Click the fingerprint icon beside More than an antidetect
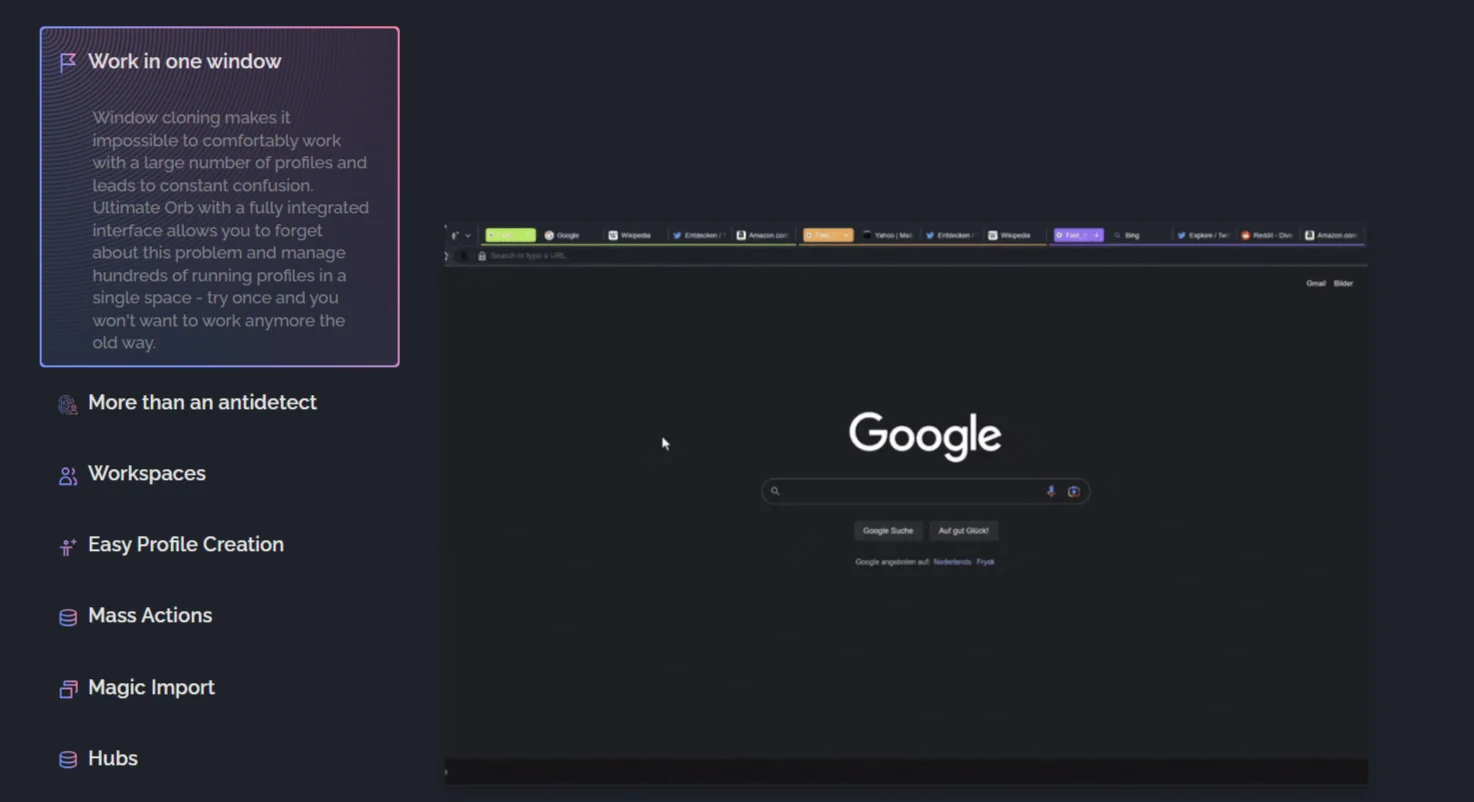Image resolution: width=1474 pixels, height=802 pixels. (68, 404)
